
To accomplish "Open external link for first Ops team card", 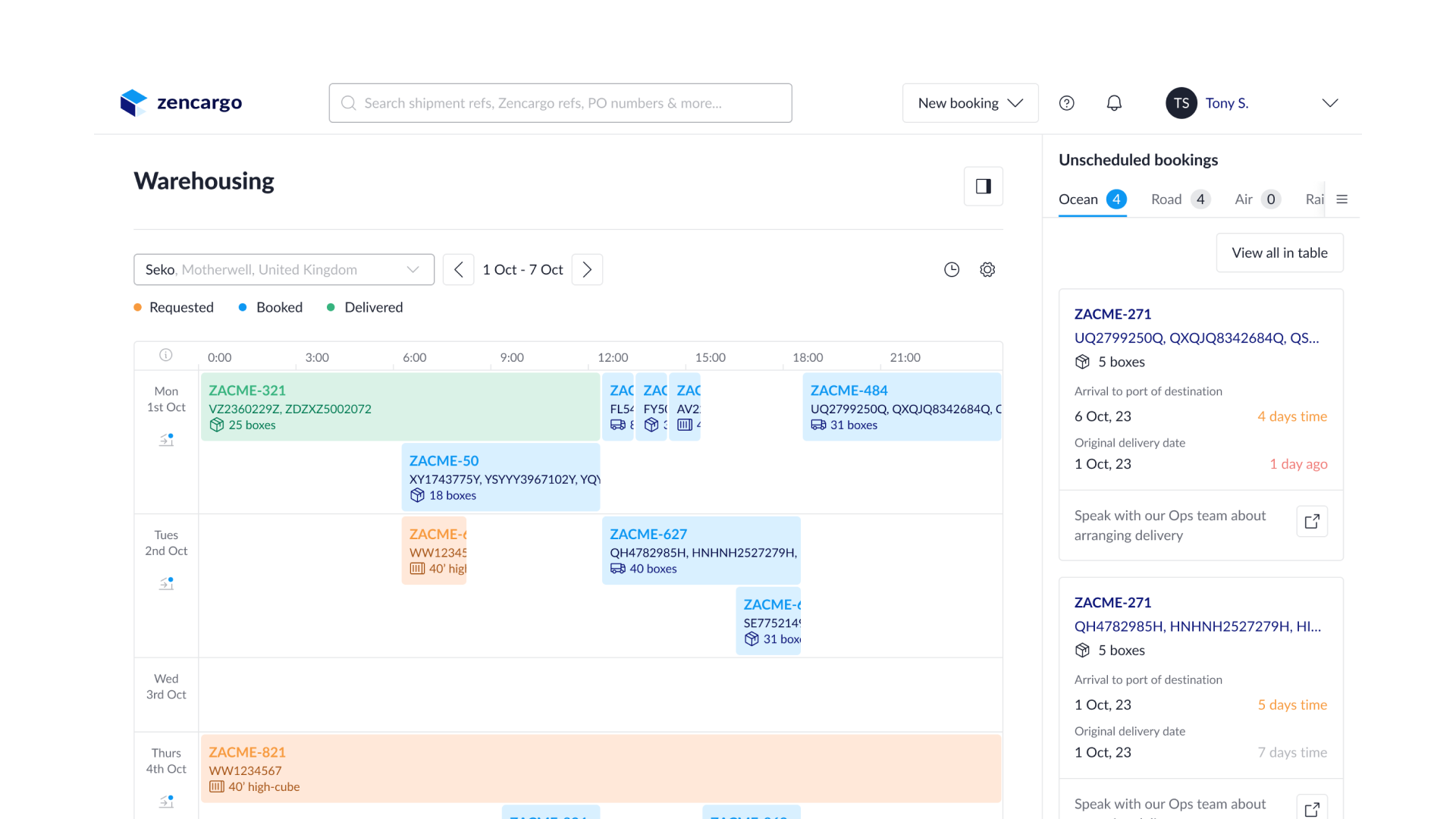I will [1312, 522].
